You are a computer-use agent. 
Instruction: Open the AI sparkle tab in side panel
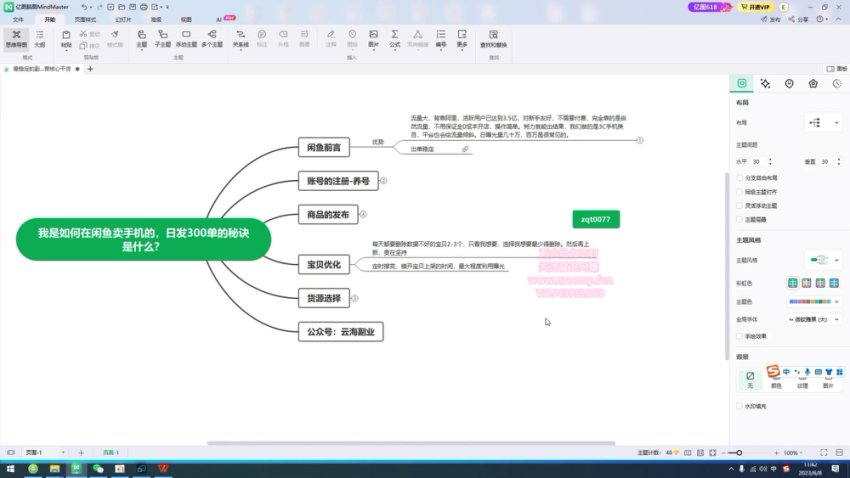pyautogui.click(x=765, y=84)
